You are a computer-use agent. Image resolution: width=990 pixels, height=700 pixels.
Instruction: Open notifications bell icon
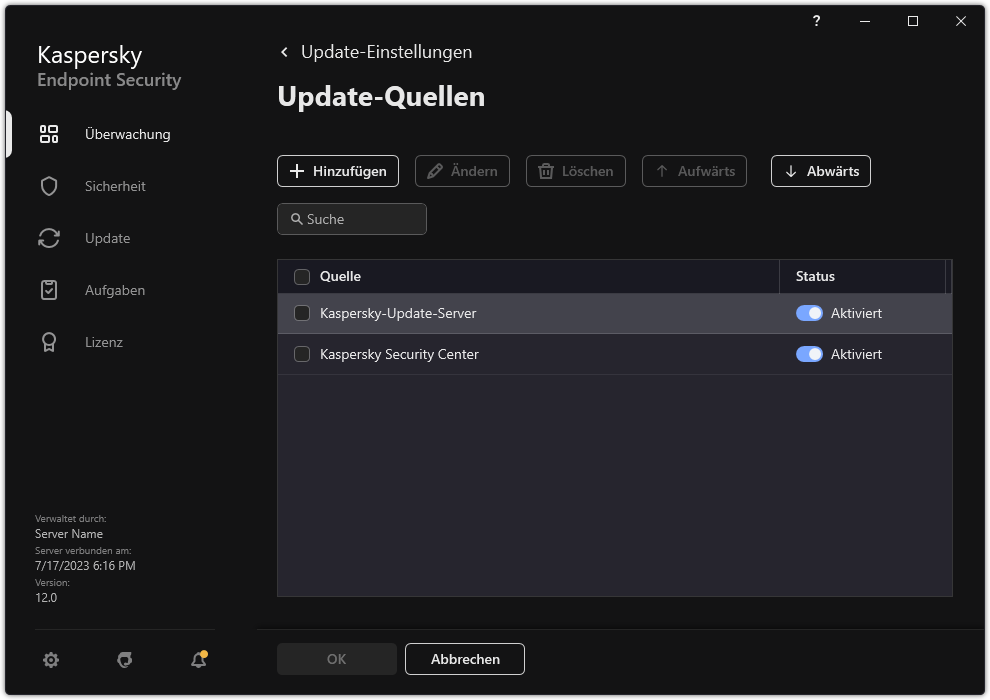199,660
